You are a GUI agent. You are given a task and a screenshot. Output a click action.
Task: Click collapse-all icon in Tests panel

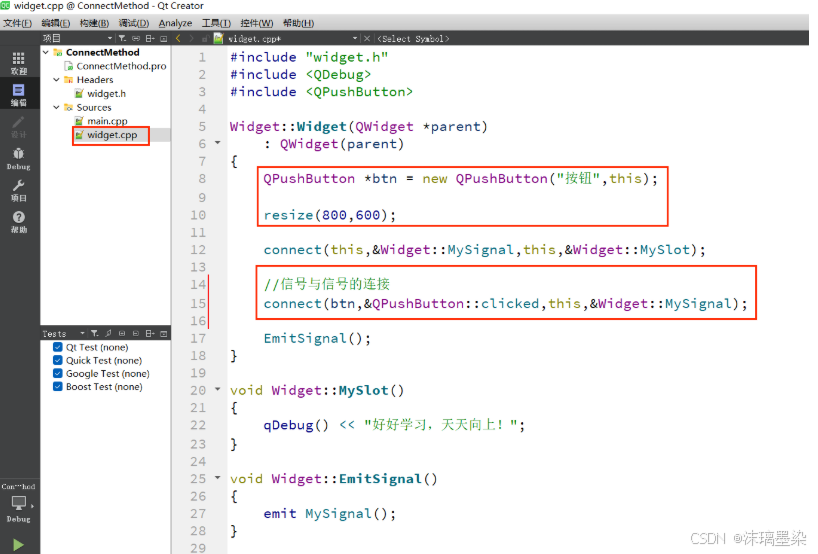136,333
